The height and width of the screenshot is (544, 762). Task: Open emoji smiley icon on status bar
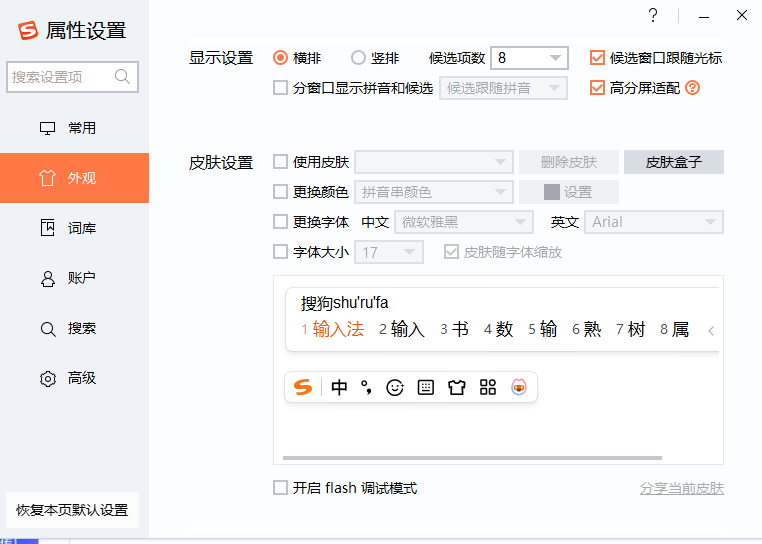395,387
